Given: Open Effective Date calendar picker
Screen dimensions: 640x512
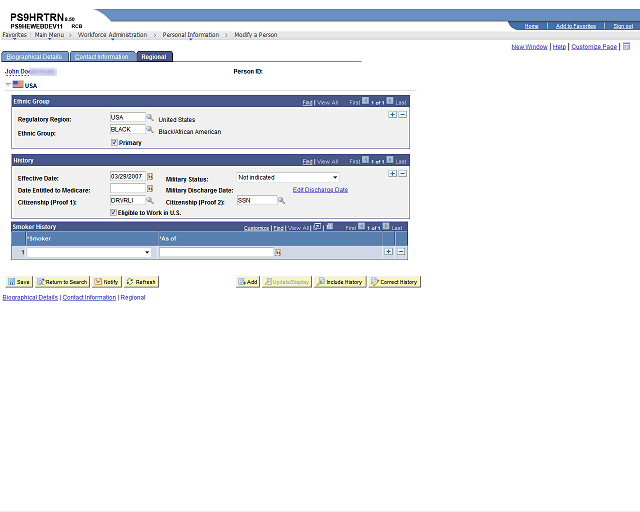Looking at the screenshot, I should 150,177.
